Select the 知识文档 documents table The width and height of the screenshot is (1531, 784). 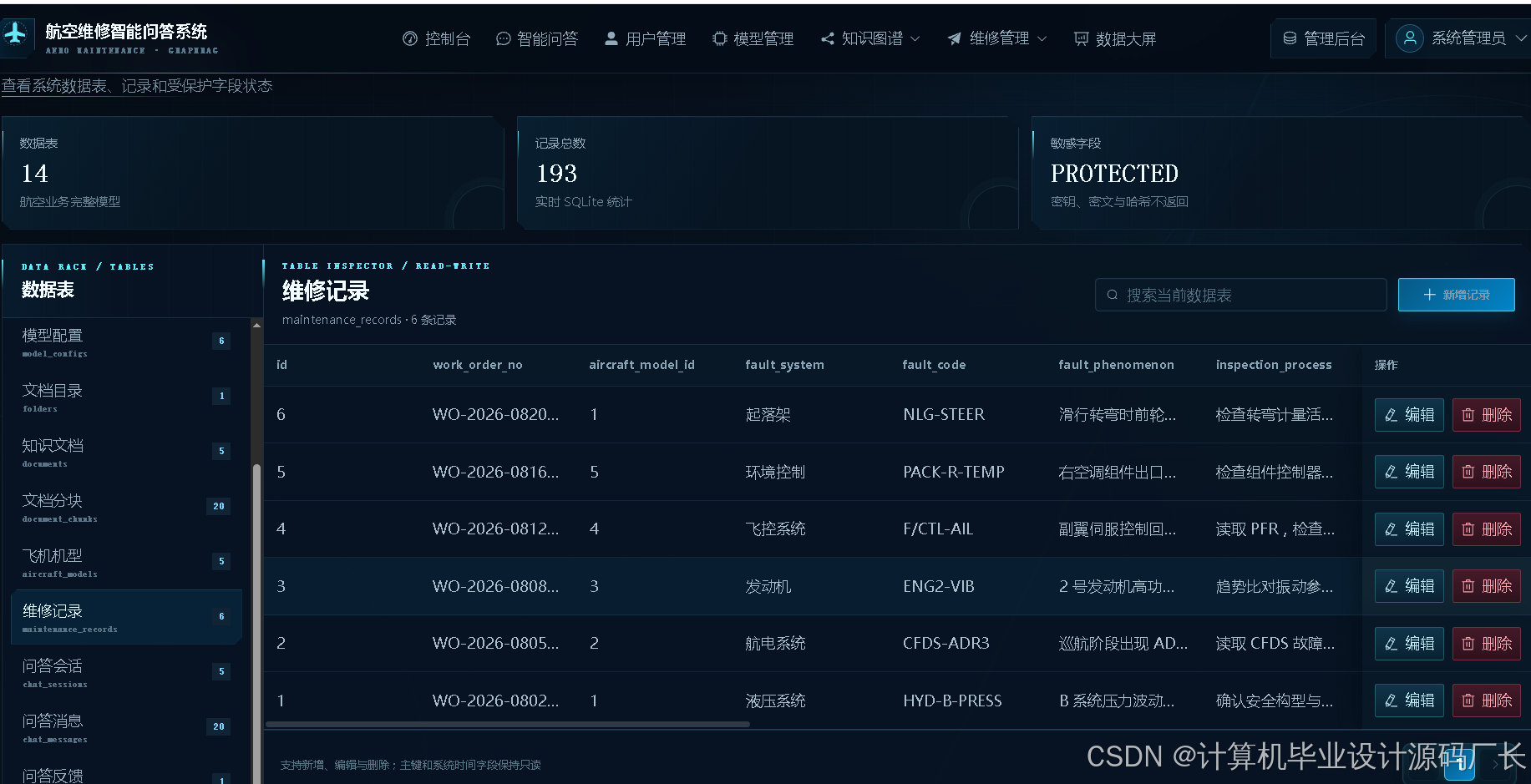tap(126, 453)
